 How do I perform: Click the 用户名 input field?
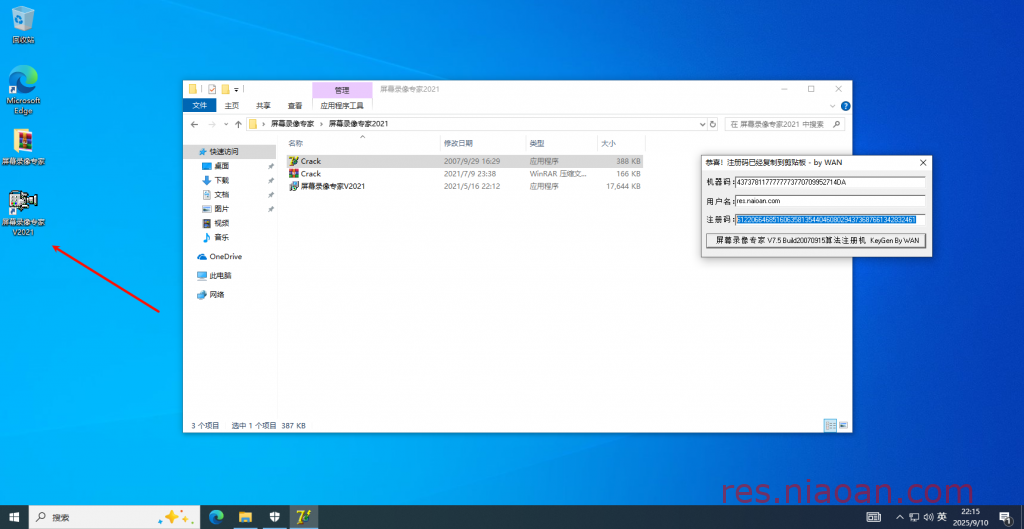[x=830, y=201]
